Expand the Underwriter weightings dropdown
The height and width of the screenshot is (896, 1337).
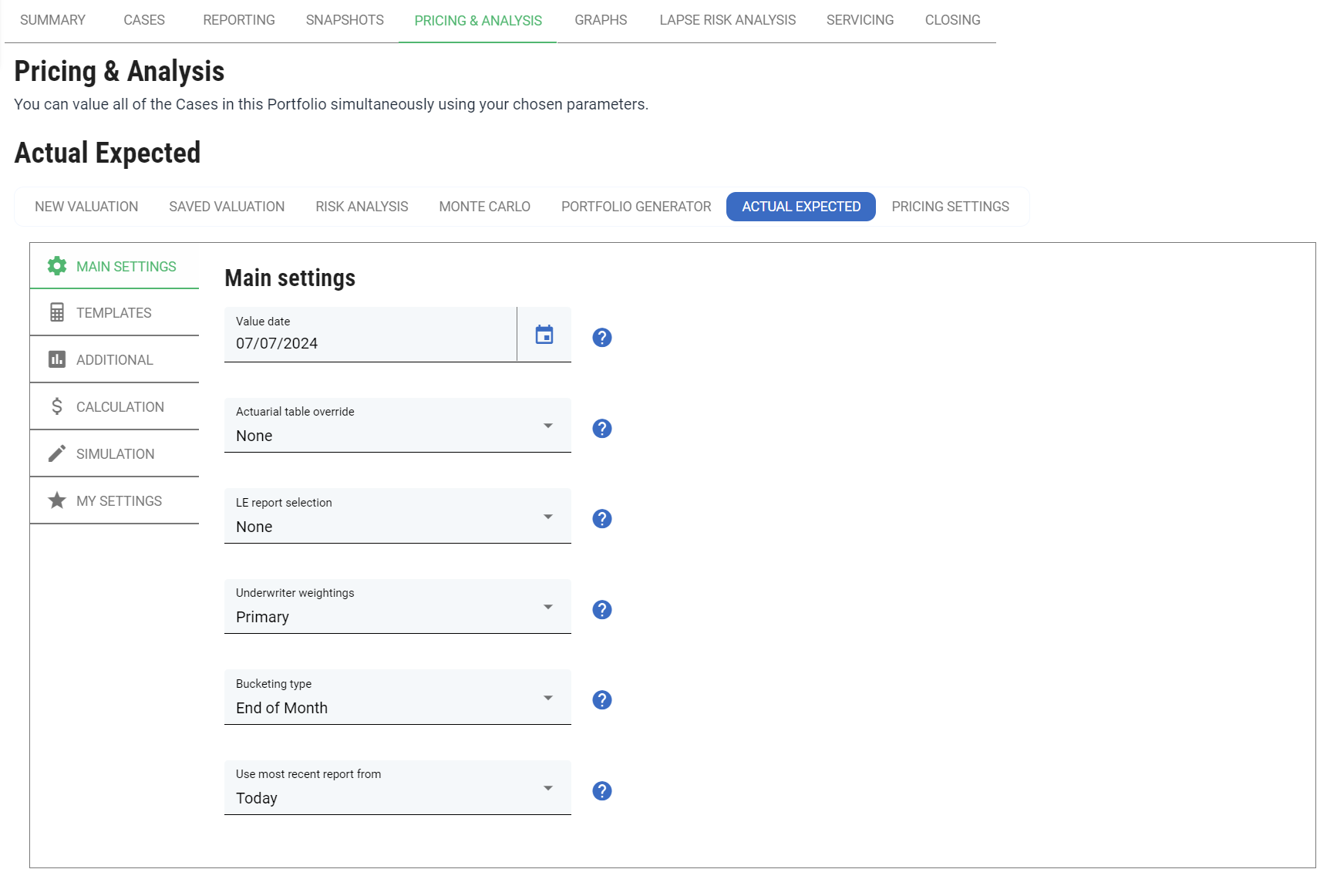click(x=397, y=607)
